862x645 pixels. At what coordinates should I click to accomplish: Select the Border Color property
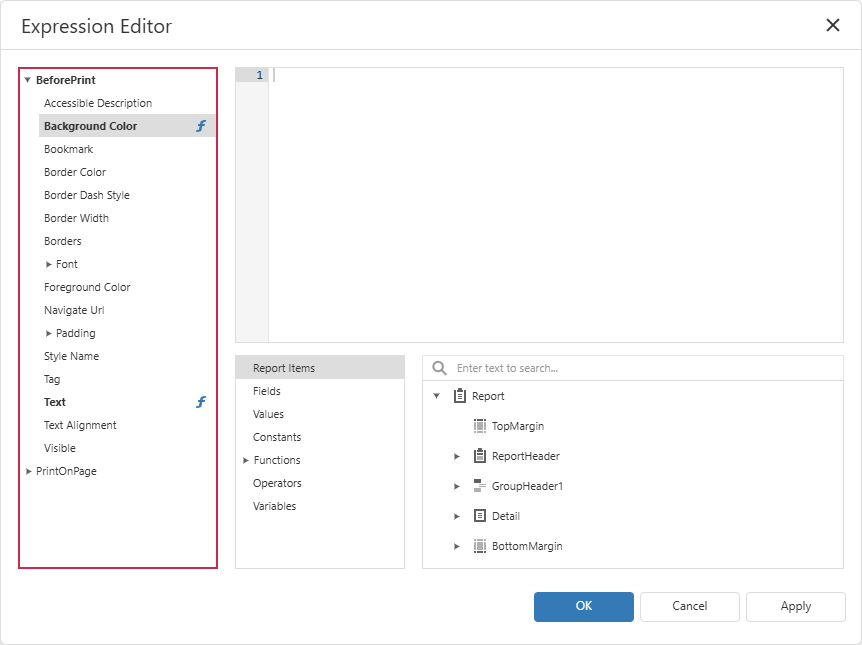pyautogui.click(x=127, y=172)
